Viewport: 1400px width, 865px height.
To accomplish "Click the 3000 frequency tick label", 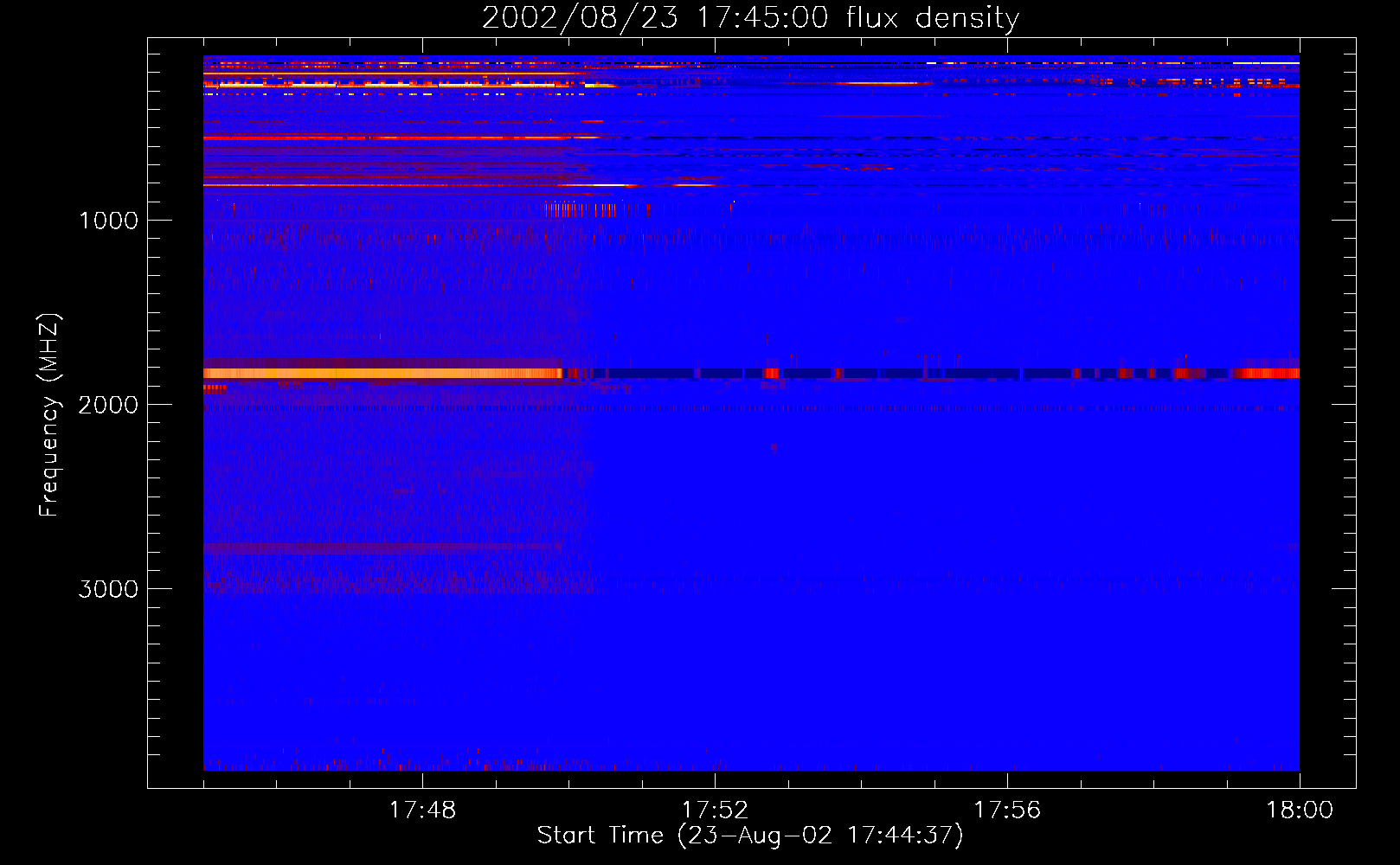I will [108, 589].
